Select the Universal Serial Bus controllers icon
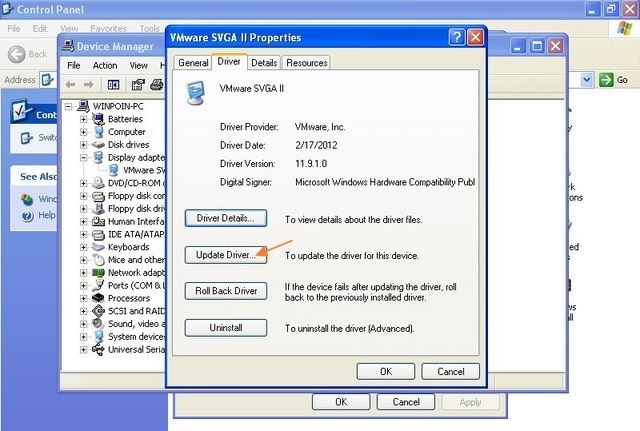This screenshot has height=431, width=640. pyautogui.click(x=98, y=349)
